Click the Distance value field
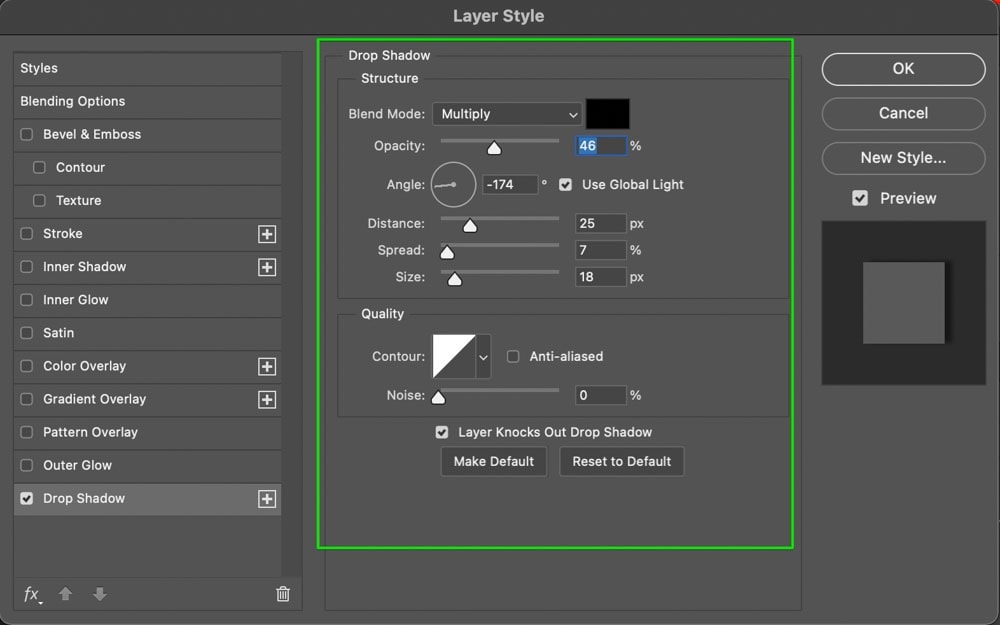Image resolution: width=1000 pixels, height=625 pixels. click(601, 224)
